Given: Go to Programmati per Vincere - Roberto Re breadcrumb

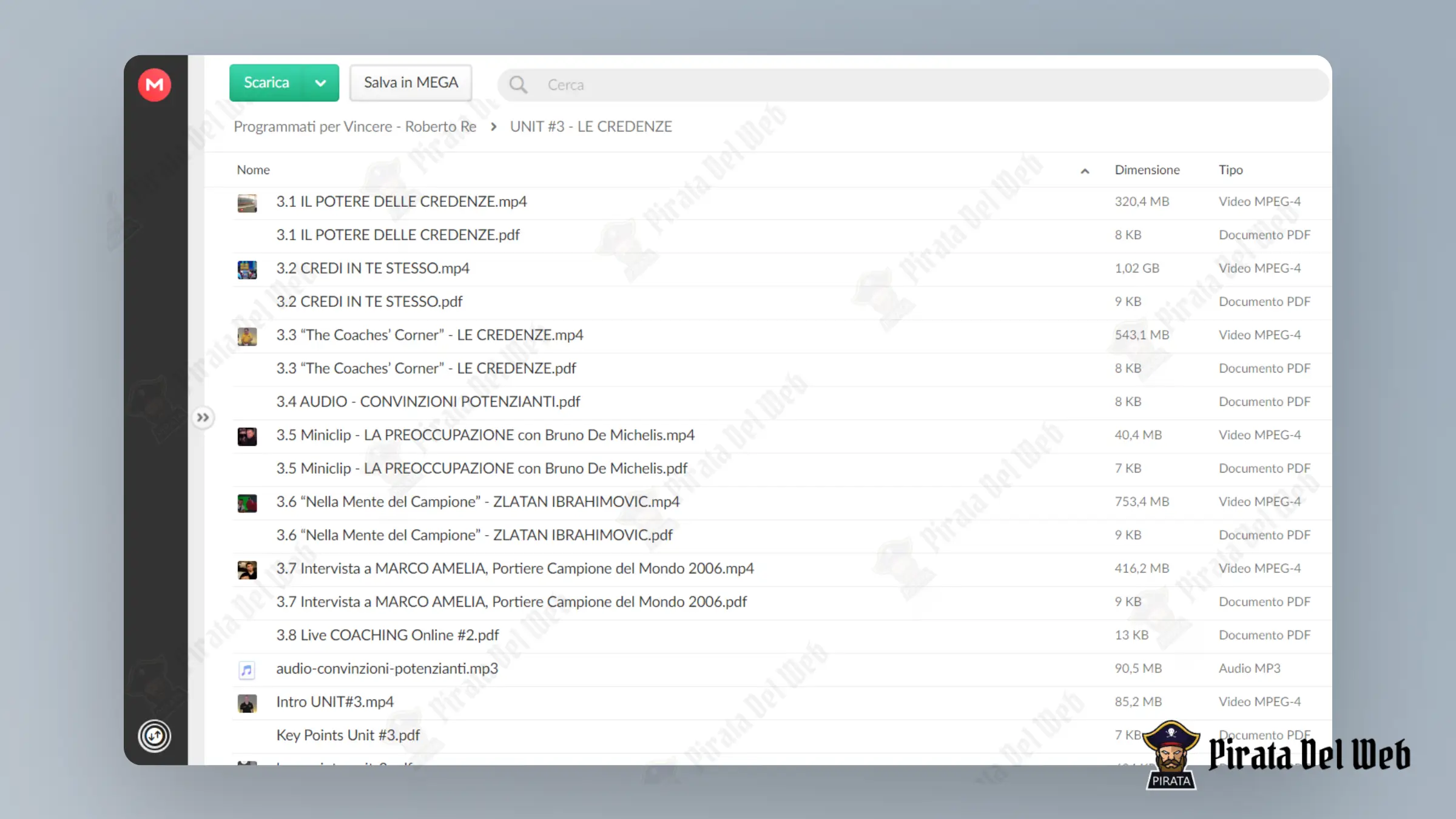Looking at the screenshot, I should (355, 126).
